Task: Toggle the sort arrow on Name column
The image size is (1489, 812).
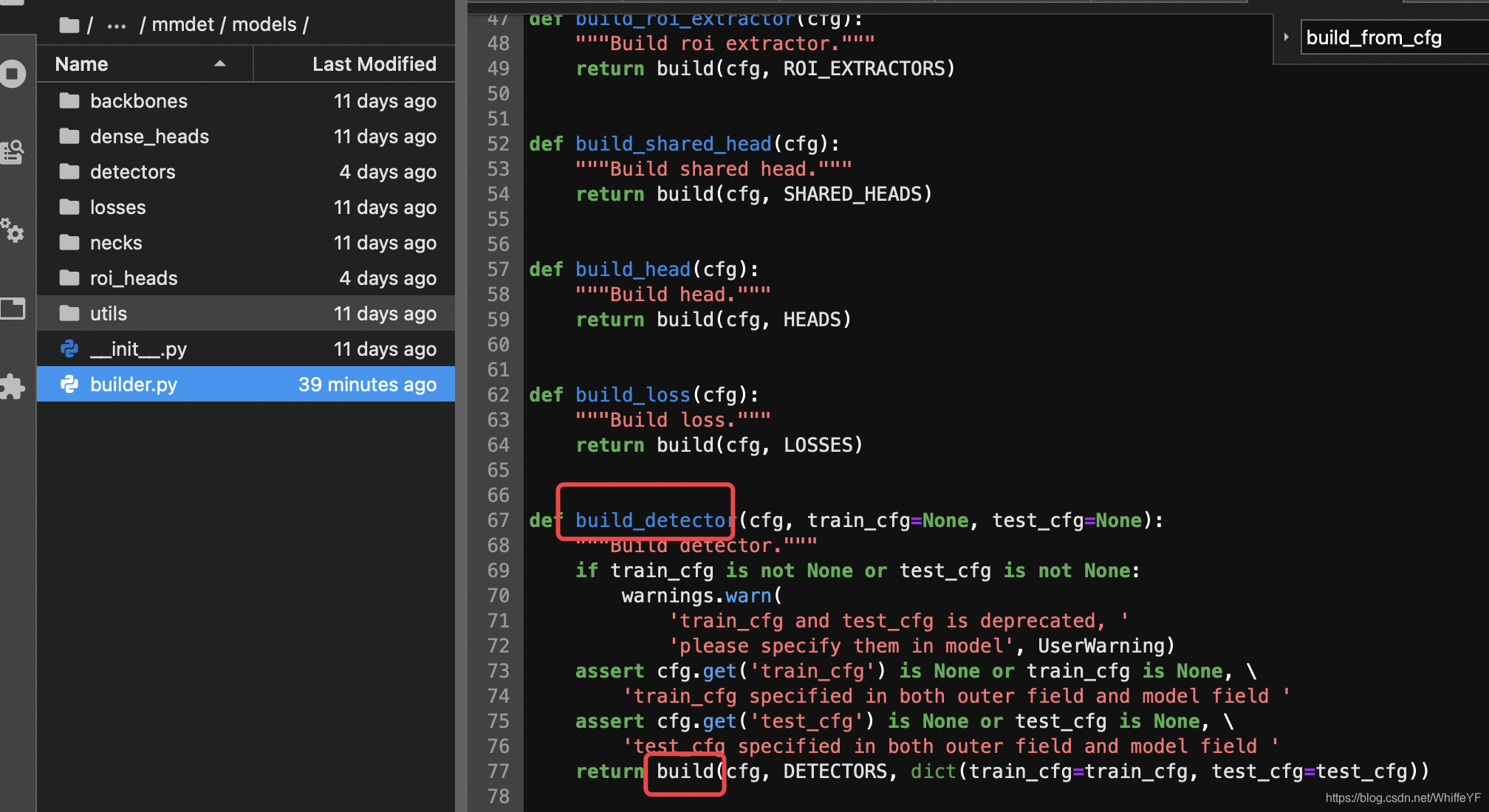Action: (x=219, y=64)
